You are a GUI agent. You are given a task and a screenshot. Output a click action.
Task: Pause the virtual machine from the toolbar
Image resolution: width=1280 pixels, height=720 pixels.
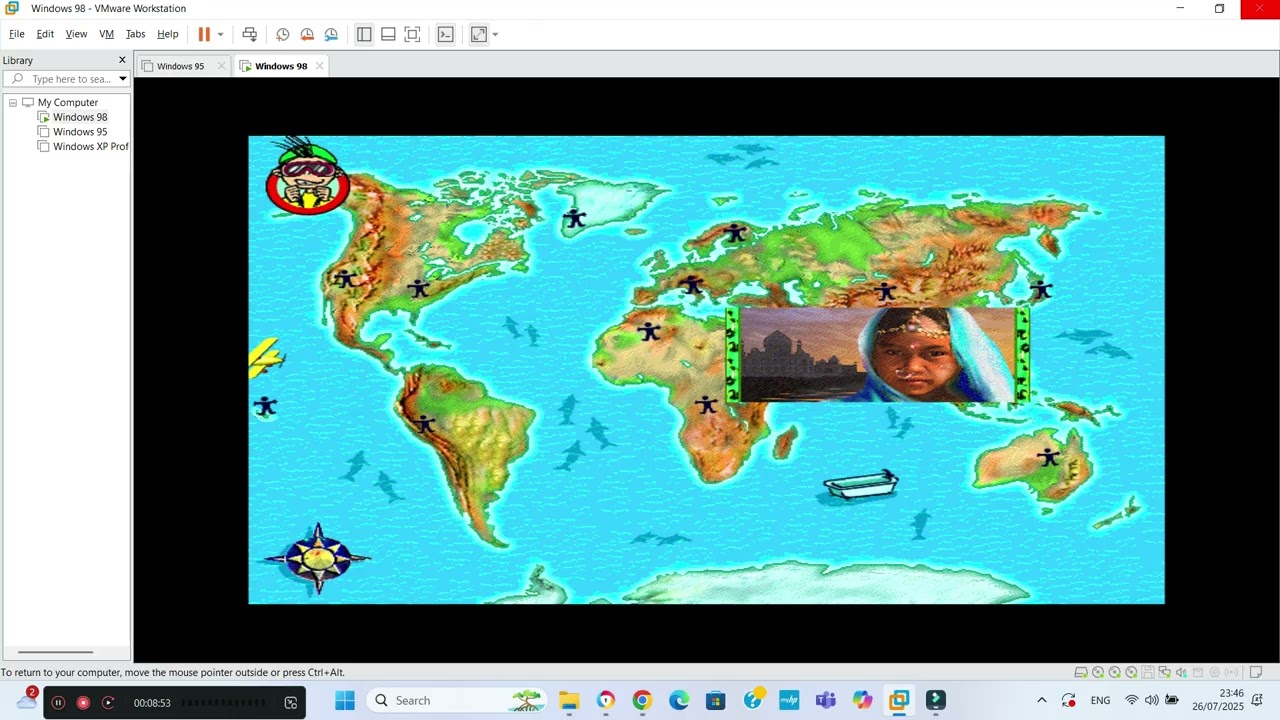click(x=204, y=34)
